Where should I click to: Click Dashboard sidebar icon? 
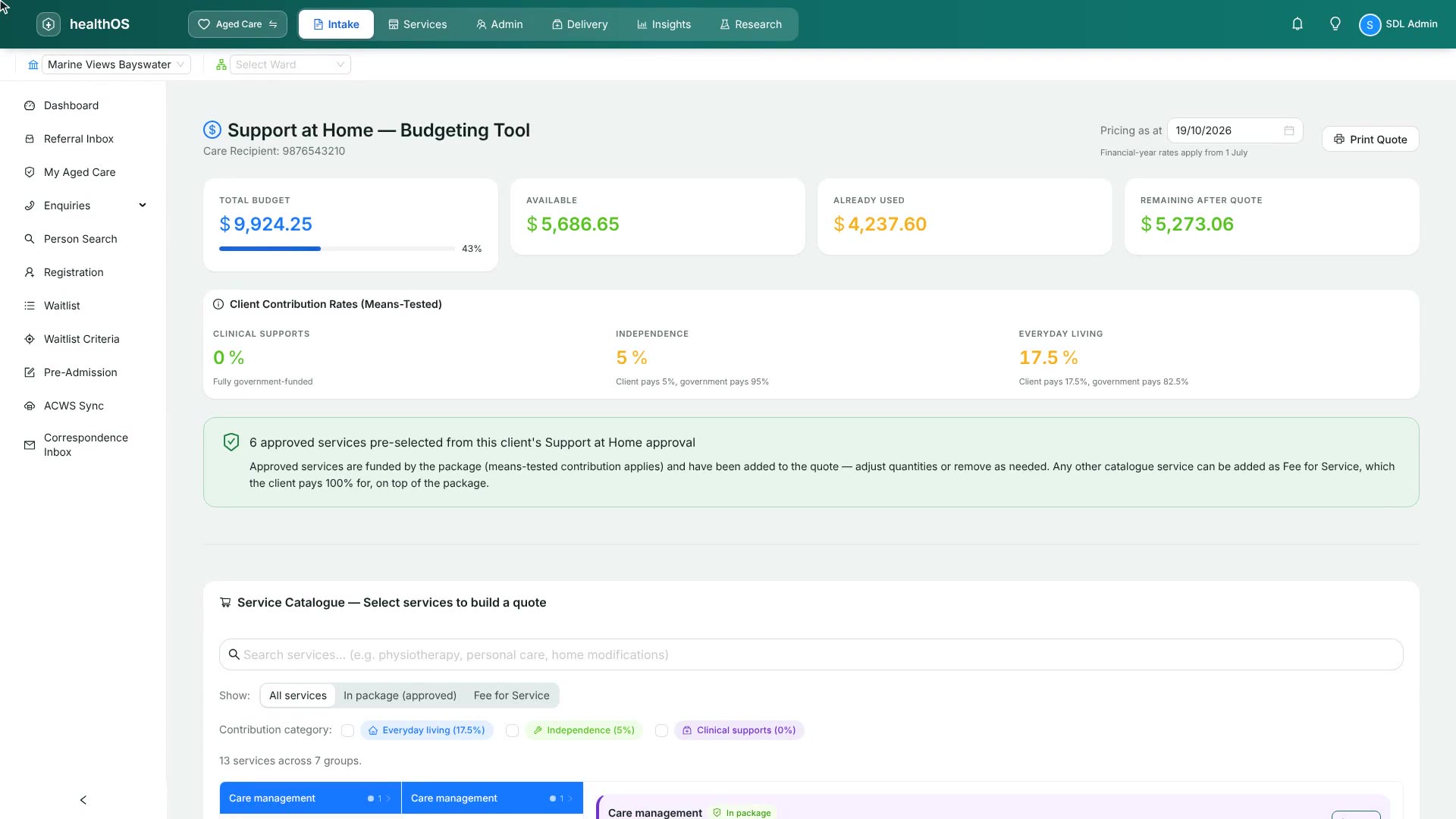(30, 105)
